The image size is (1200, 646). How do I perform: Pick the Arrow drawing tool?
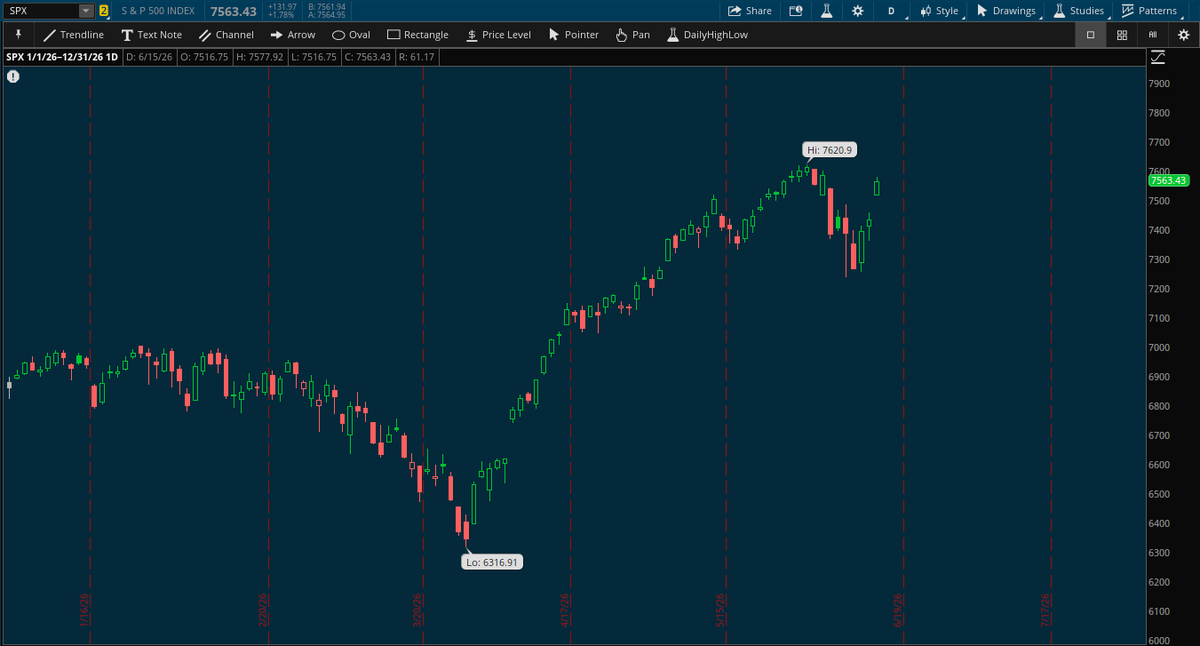point(292,34)
